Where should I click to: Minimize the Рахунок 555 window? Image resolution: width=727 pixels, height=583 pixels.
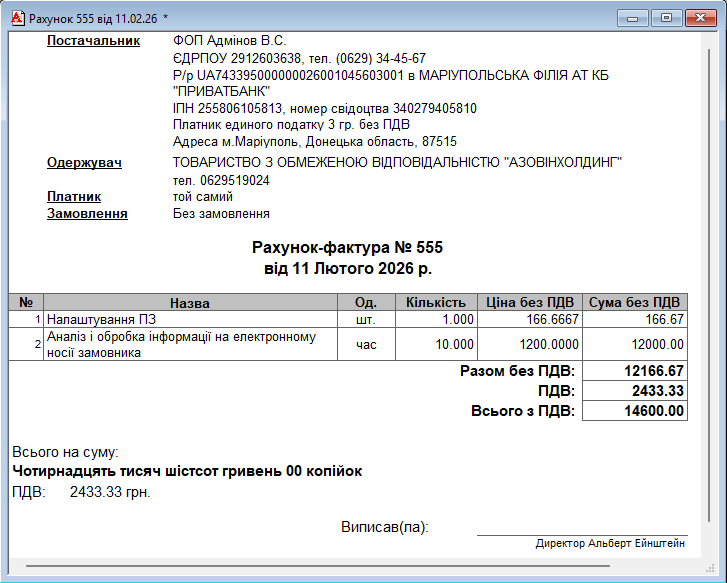coord(630,18)
